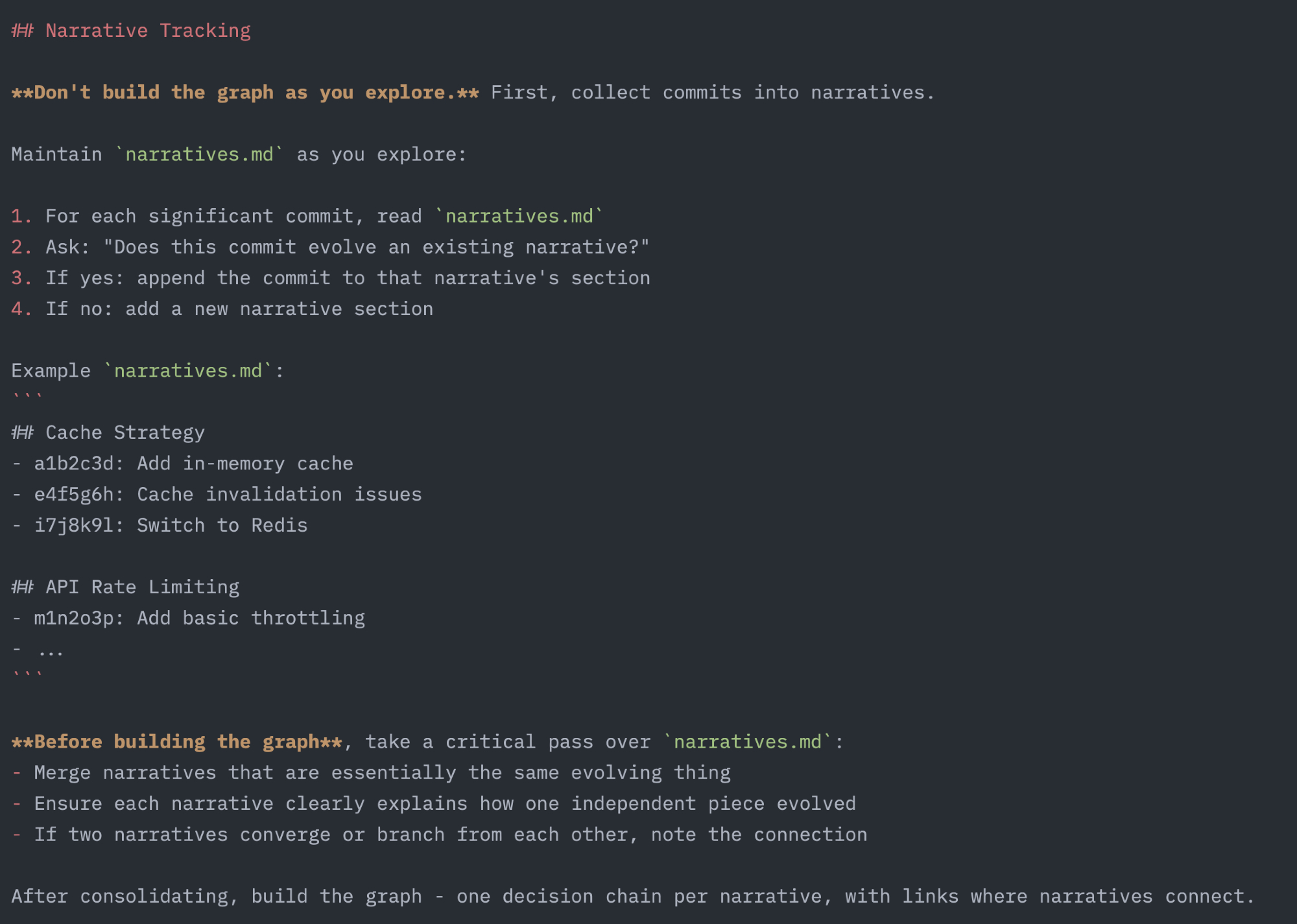Place cursor in 'If no: add' line
This screenshot has height=924, width=1297.
click(x=239, y=309)
